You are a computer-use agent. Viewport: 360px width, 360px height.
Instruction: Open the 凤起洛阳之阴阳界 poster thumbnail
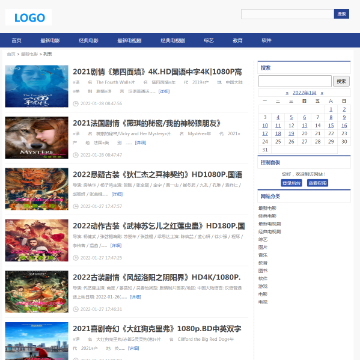[x=37, y=292]
